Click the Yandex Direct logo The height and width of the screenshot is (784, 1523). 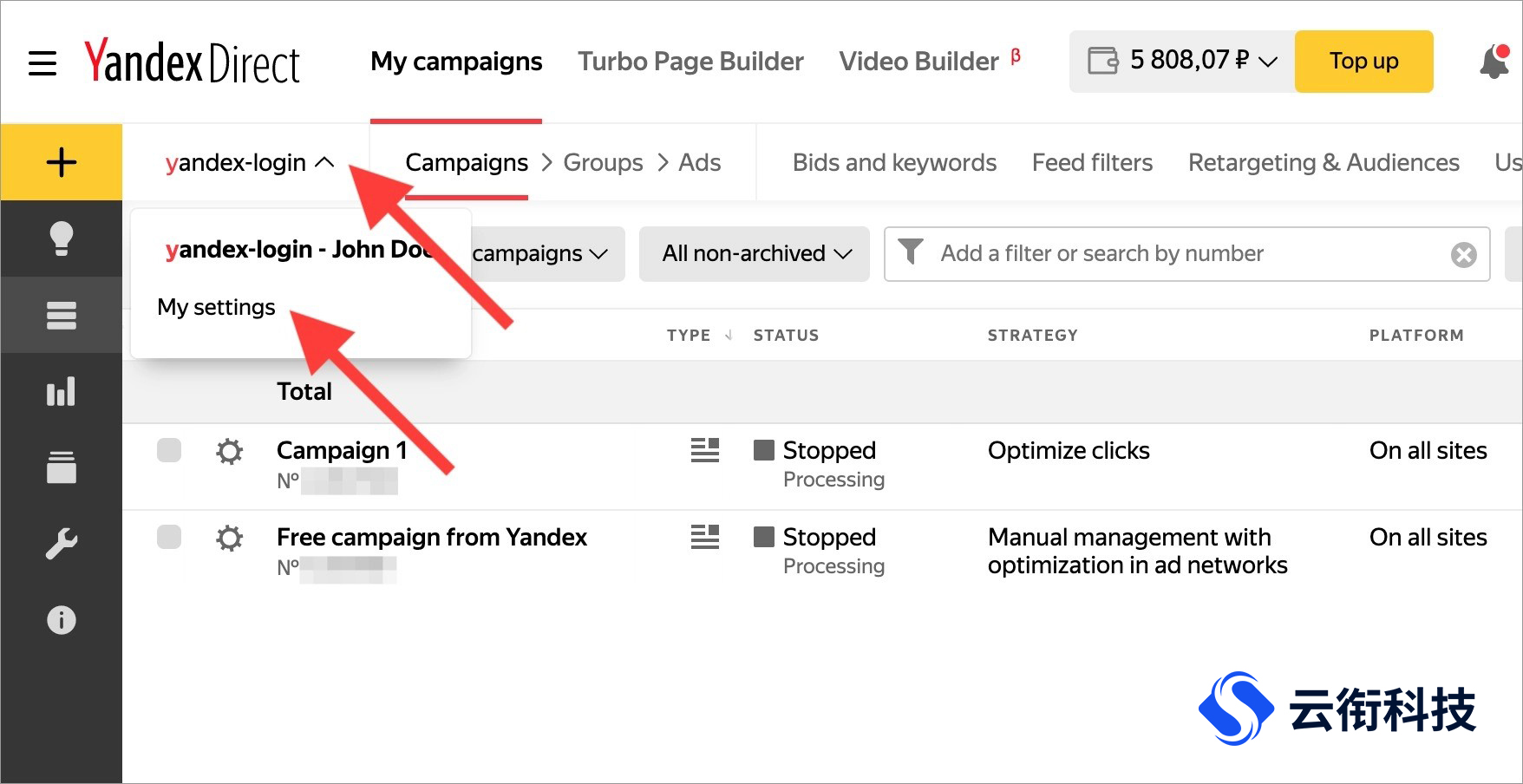[x=193, y=62]
